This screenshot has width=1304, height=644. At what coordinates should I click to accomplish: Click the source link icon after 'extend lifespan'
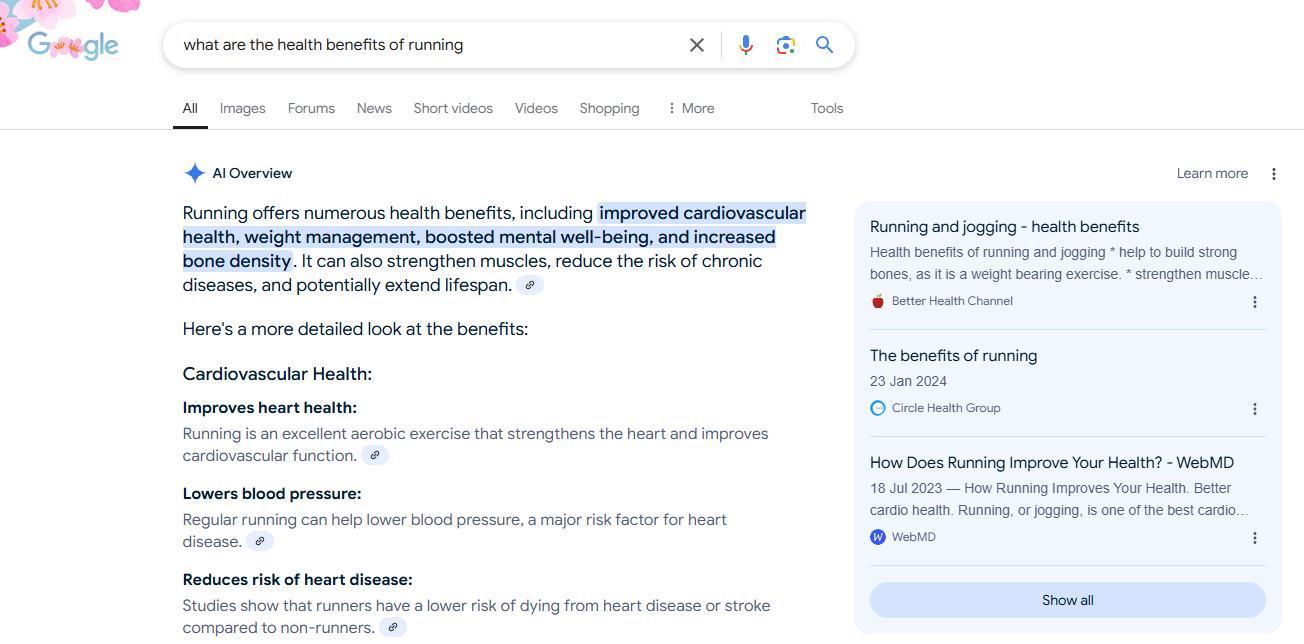[x=531, y=286]
